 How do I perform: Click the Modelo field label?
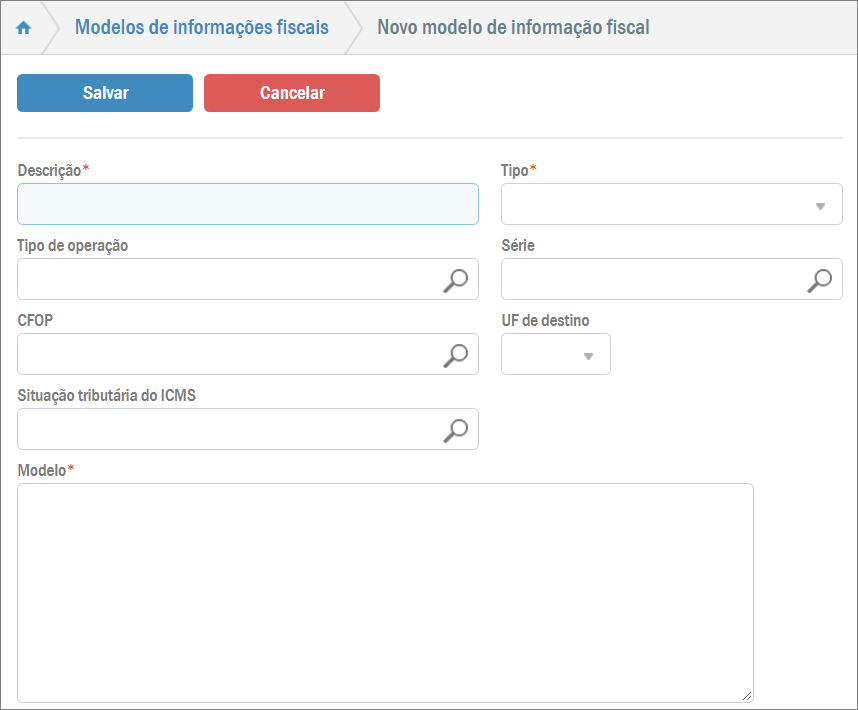click(42, 470)
